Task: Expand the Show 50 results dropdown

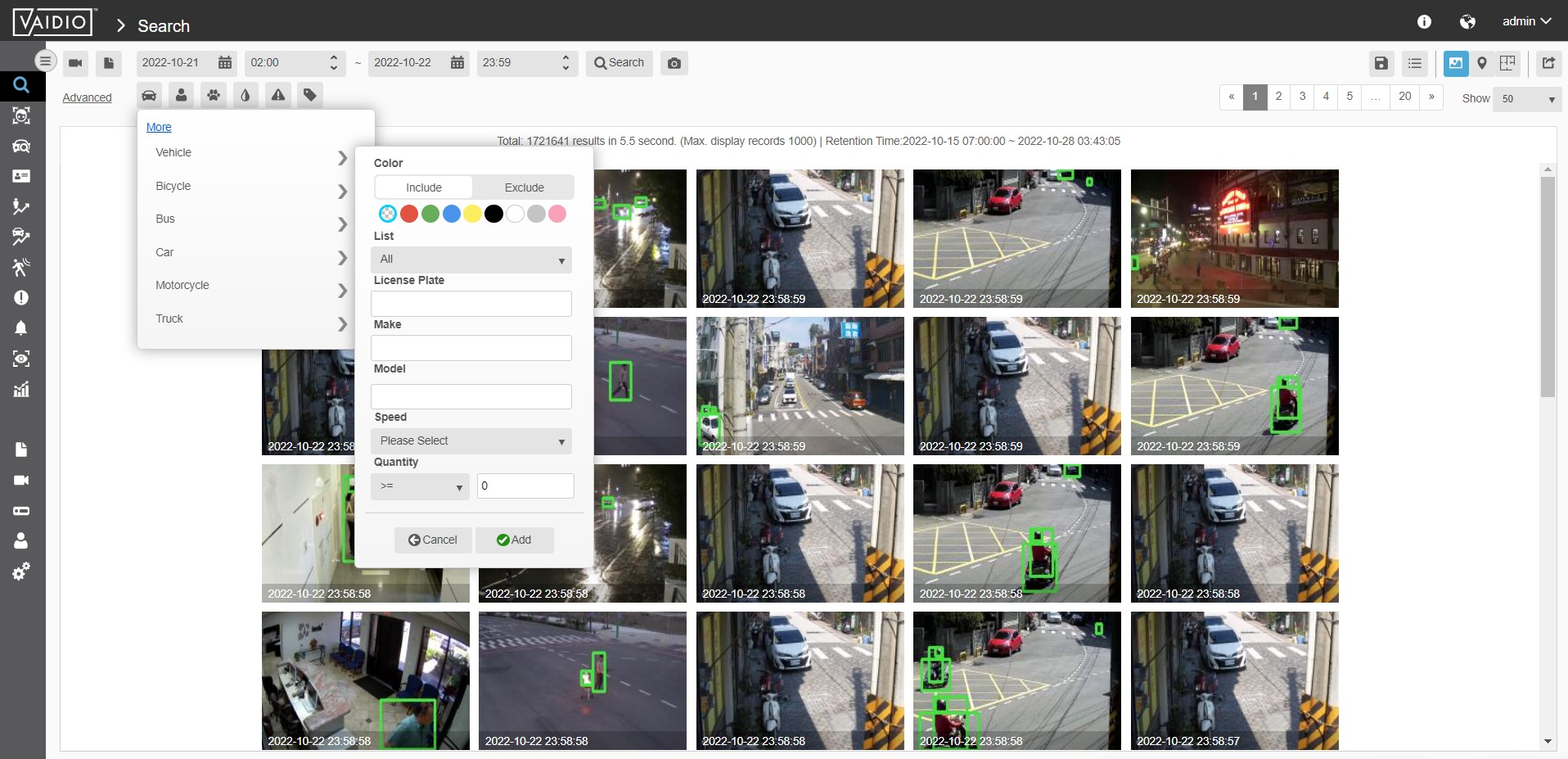Action: [1526, 99]
